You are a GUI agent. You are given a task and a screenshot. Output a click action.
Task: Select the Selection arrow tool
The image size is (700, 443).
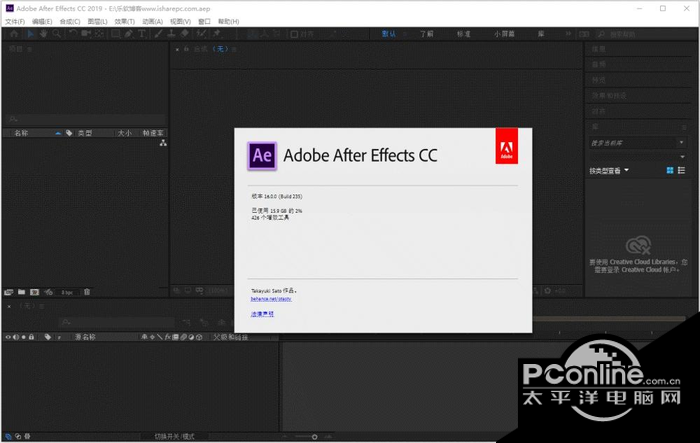pyautogui.click(x=30, y=34)
